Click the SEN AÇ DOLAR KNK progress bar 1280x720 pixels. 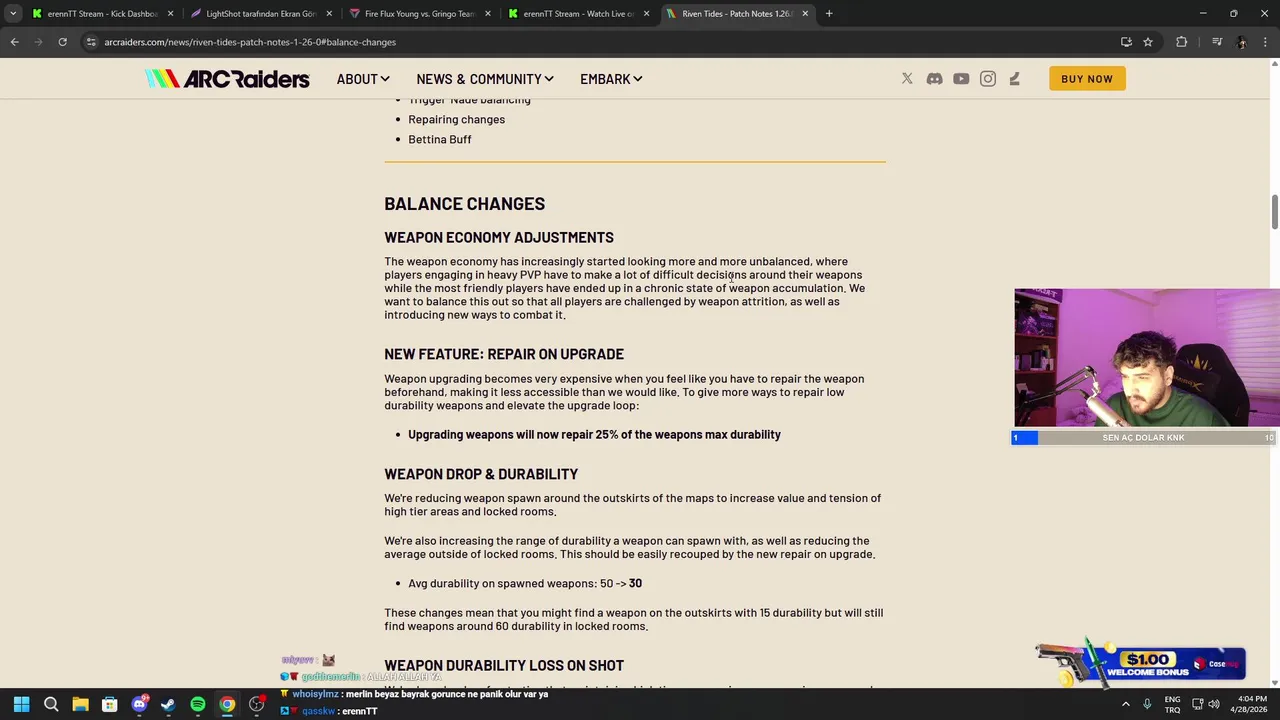pyautogui.click(x=1143, y=437)
